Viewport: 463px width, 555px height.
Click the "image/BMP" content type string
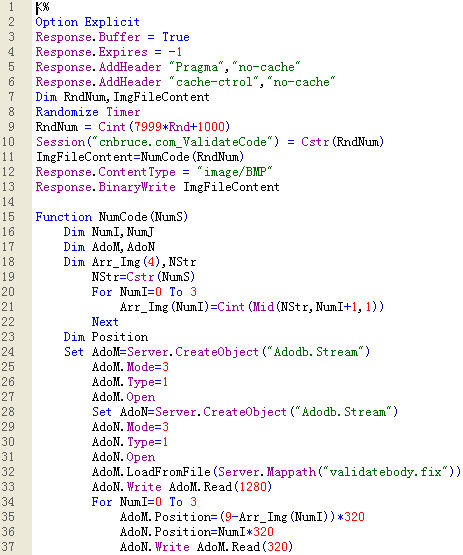[x=235, y=172]
